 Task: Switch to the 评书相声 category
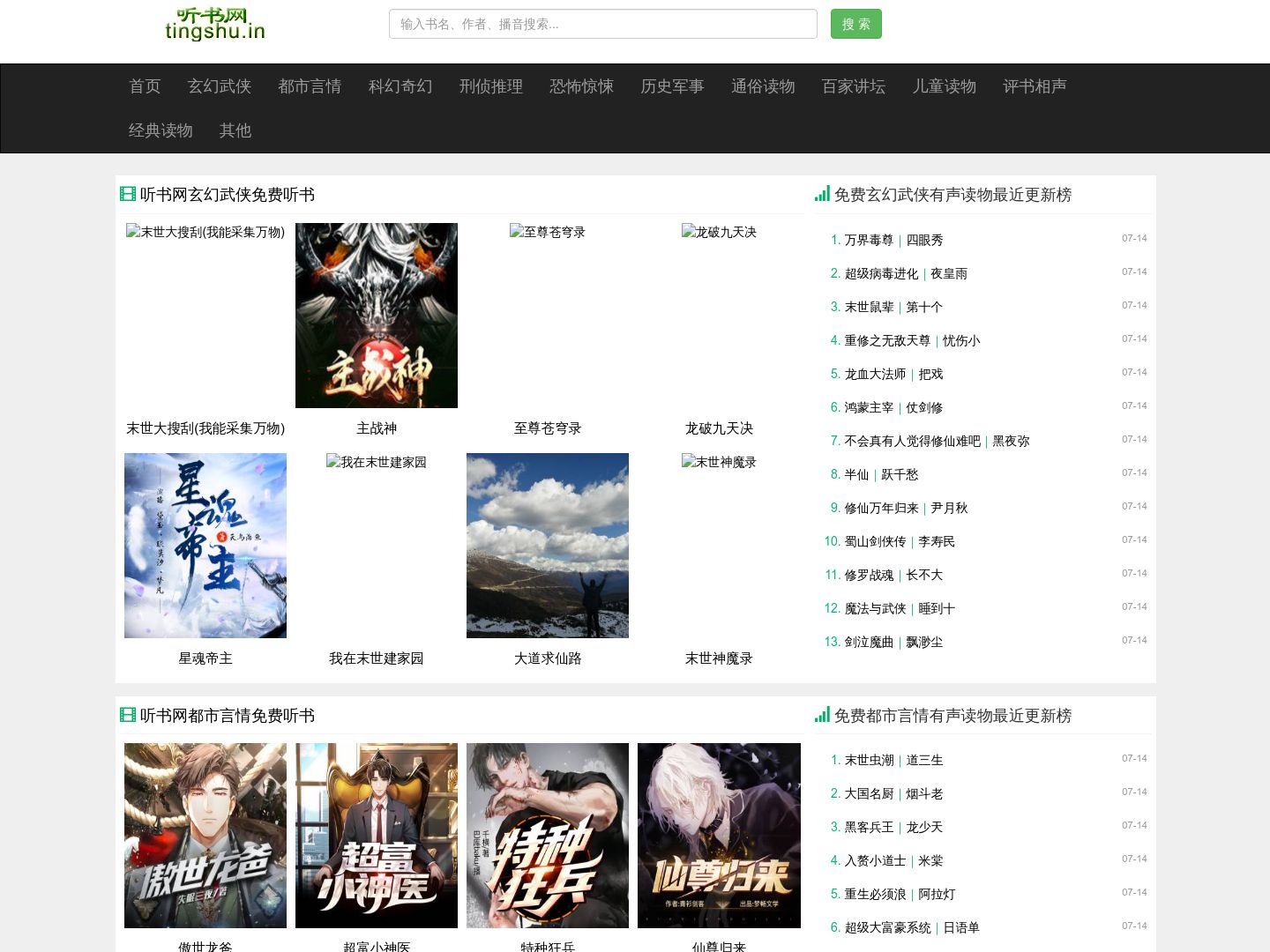(1035, 86)
